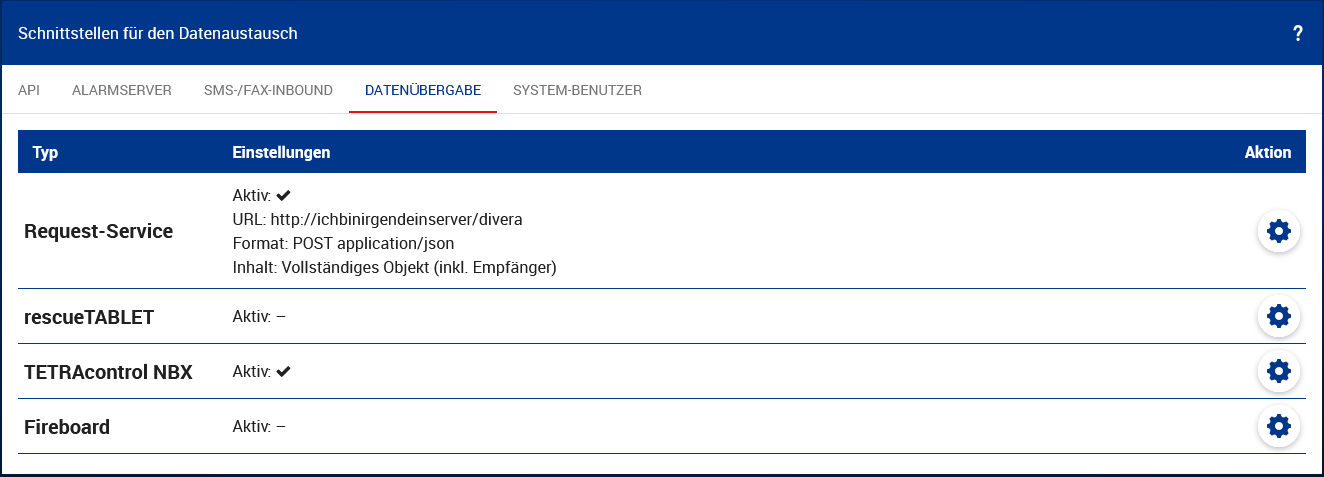1324x477 pixels.
Task: Select the DATENÜBERGABE tab
Action: tap(423, 90)
